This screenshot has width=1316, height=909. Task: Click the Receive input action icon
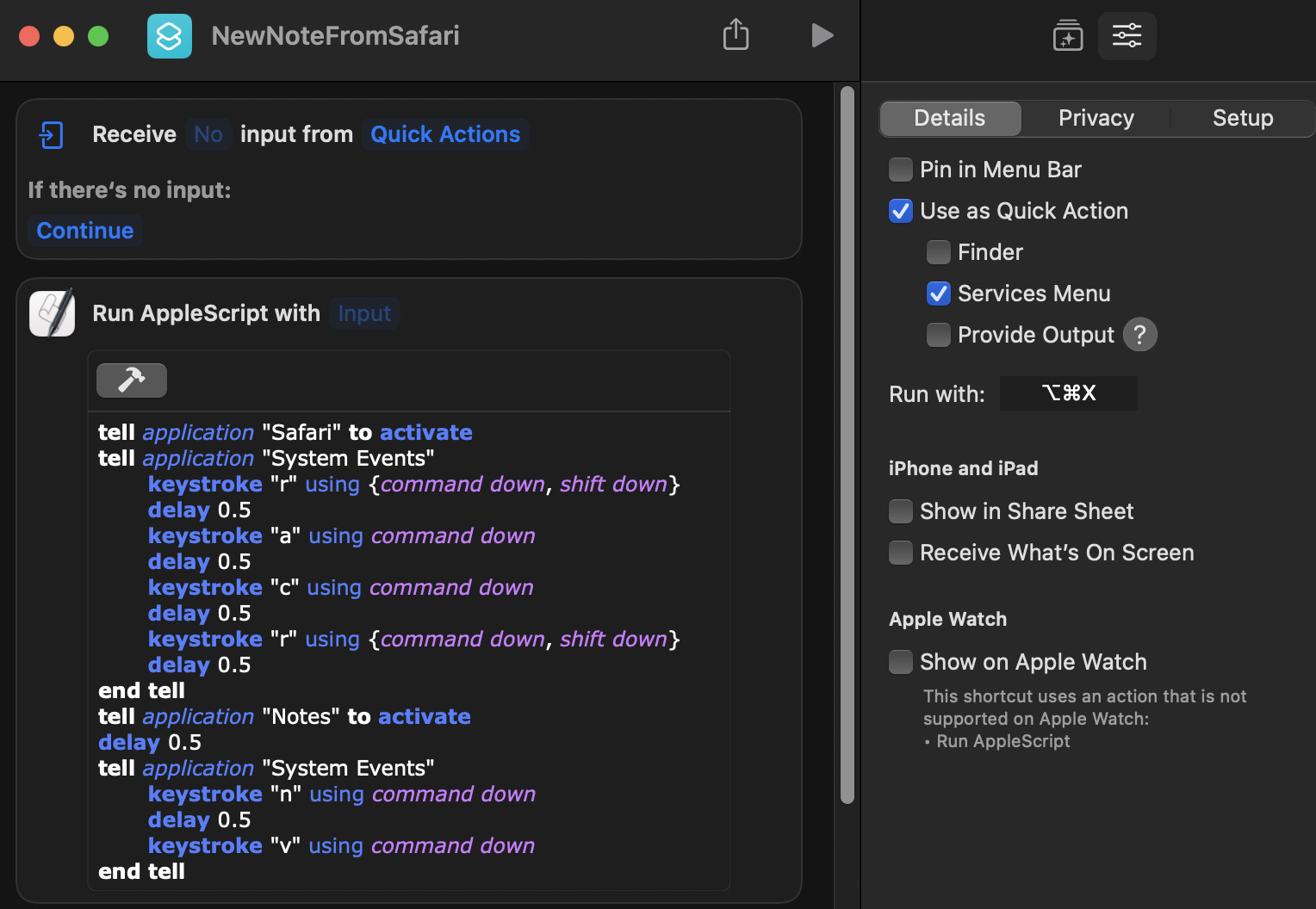[52, 135]
